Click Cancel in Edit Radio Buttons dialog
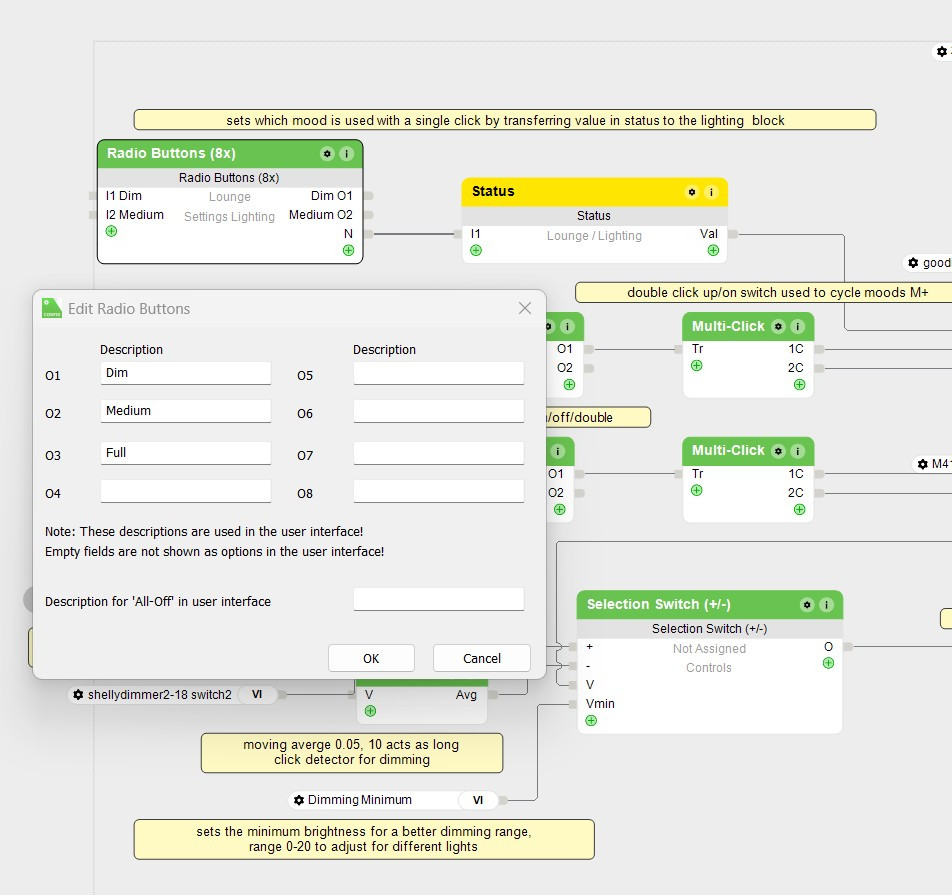Screen dimensions: 952x895 [482, 658]
